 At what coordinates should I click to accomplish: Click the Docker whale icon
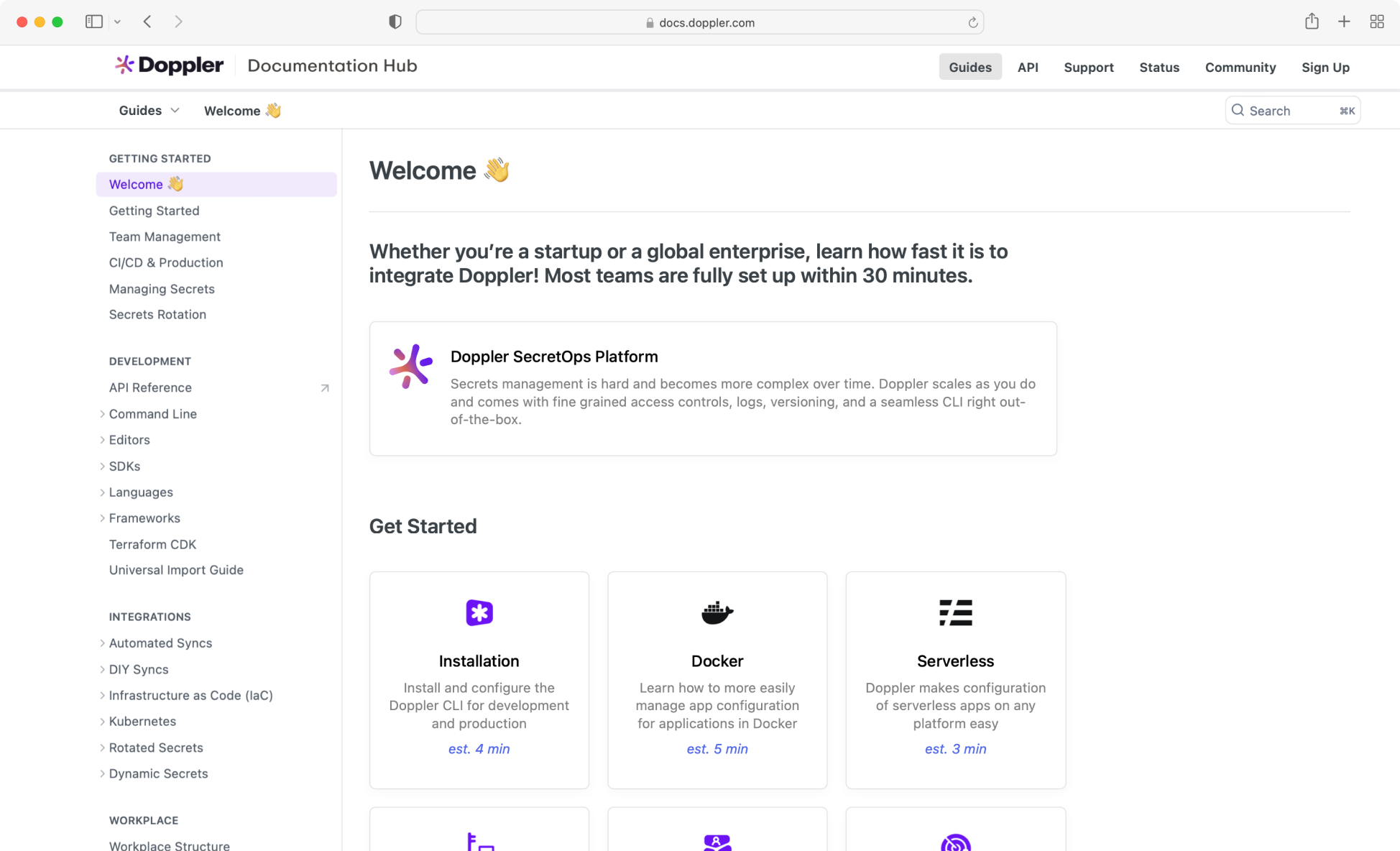tap(717, 612)
